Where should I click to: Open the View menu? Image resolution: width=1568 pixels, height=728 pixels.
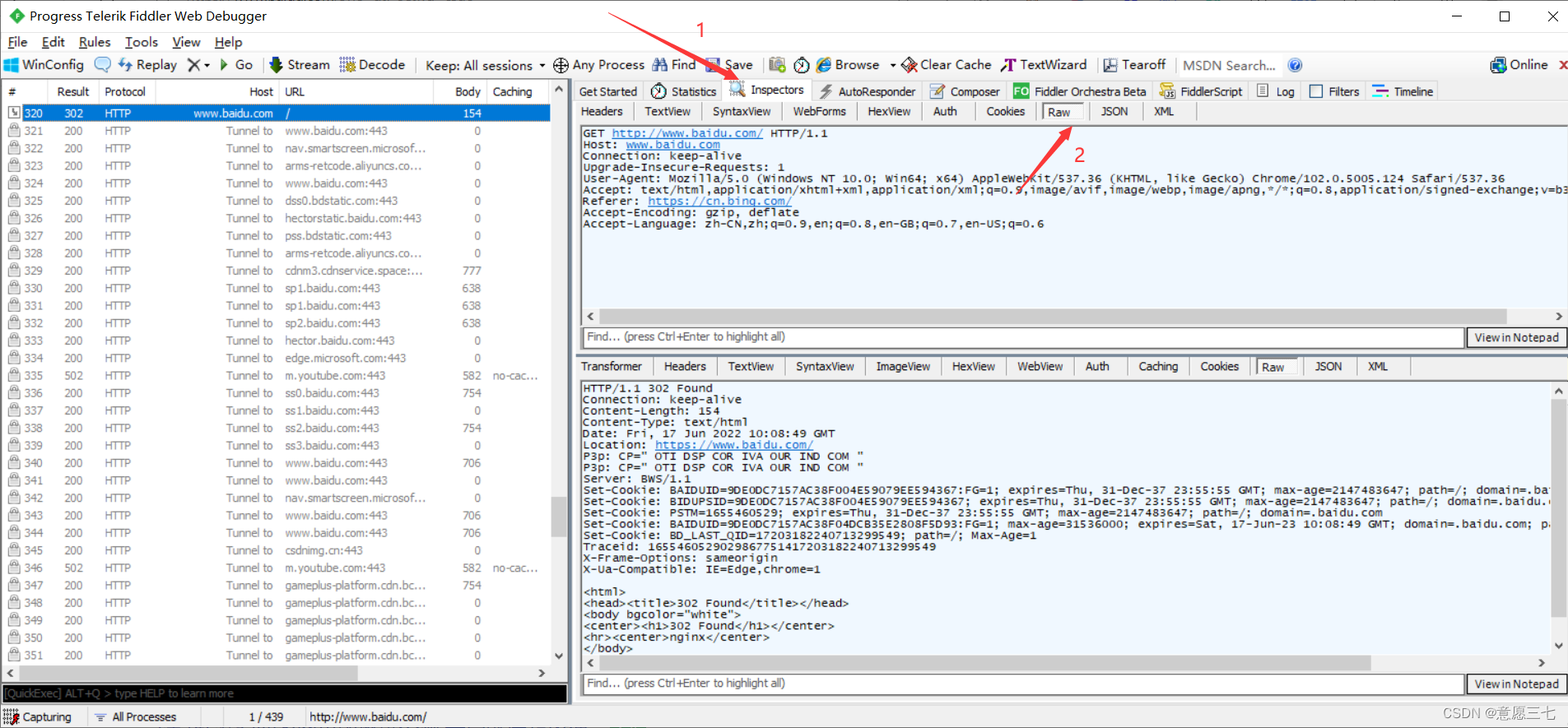click(186, 42)
